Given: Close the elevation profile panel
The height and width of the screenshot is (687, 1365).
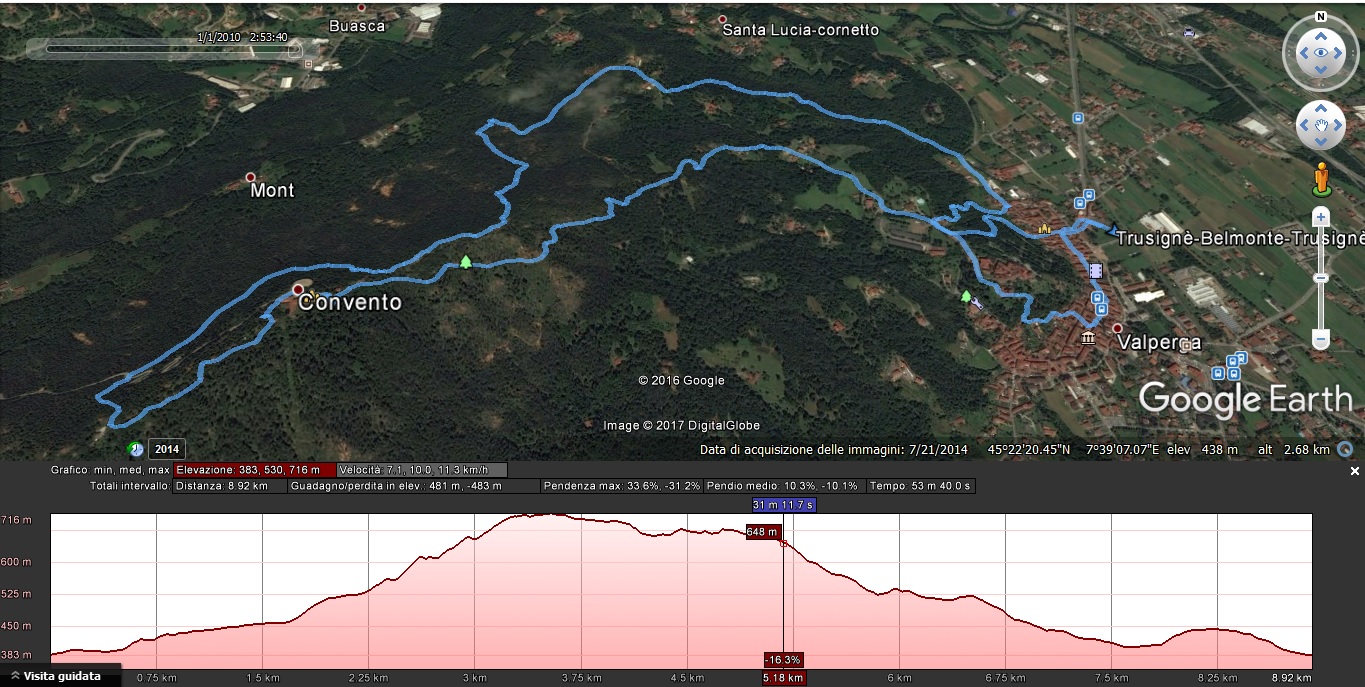Looking at the screenshot, I should (1355, 471).
